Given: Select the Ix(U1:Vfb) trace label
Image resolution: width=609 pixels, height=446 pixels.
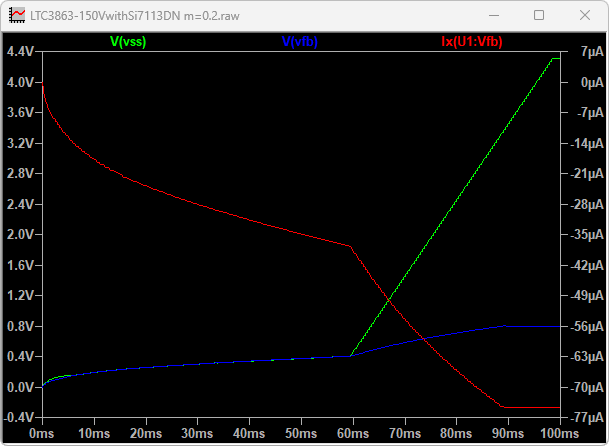Looking at the screenshot, I should (x=472, y=41).
